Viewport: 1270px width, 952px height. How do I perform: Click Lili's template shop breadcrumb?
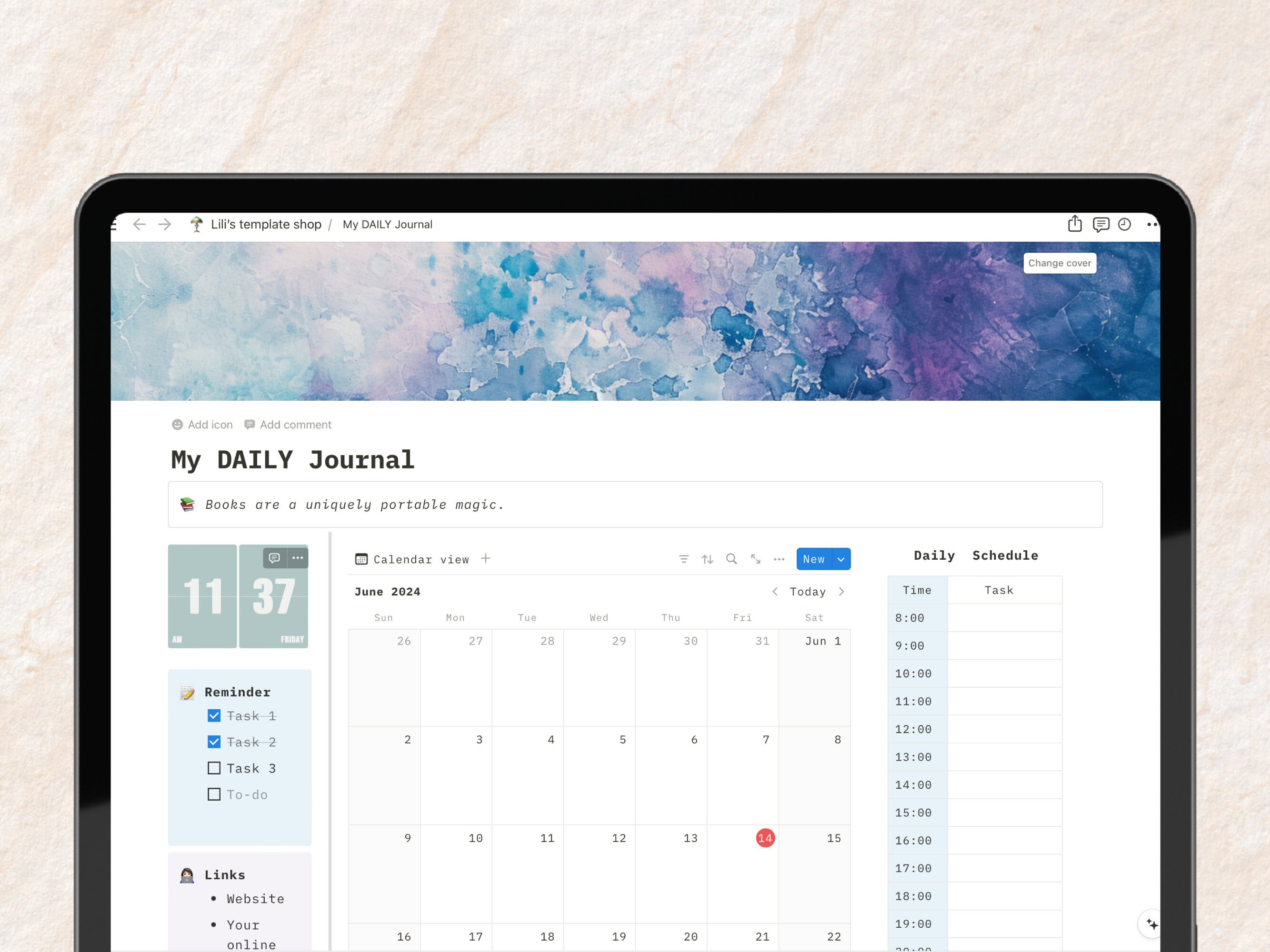coord(266,224)
